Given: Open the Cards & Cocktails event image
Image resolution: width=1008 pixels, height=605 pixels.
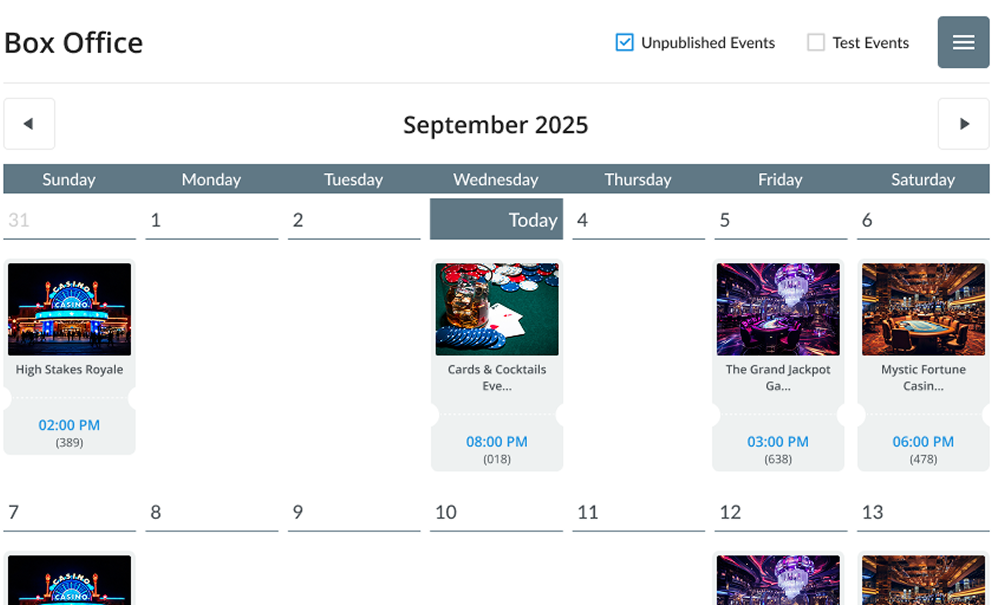Looking at the screenshot, I should pyautogui.click(x=496, y=308).
